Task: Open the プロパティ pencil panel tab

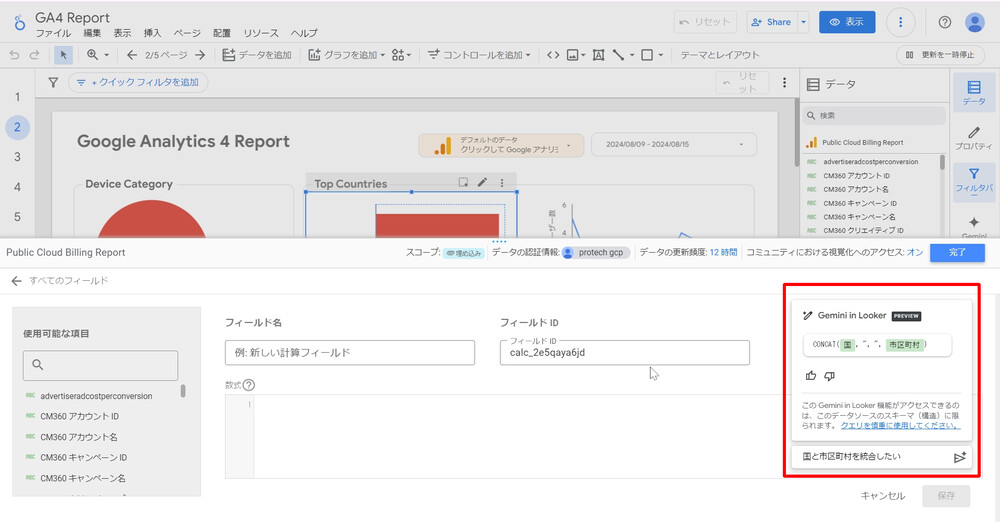Action: coord(974,138)
